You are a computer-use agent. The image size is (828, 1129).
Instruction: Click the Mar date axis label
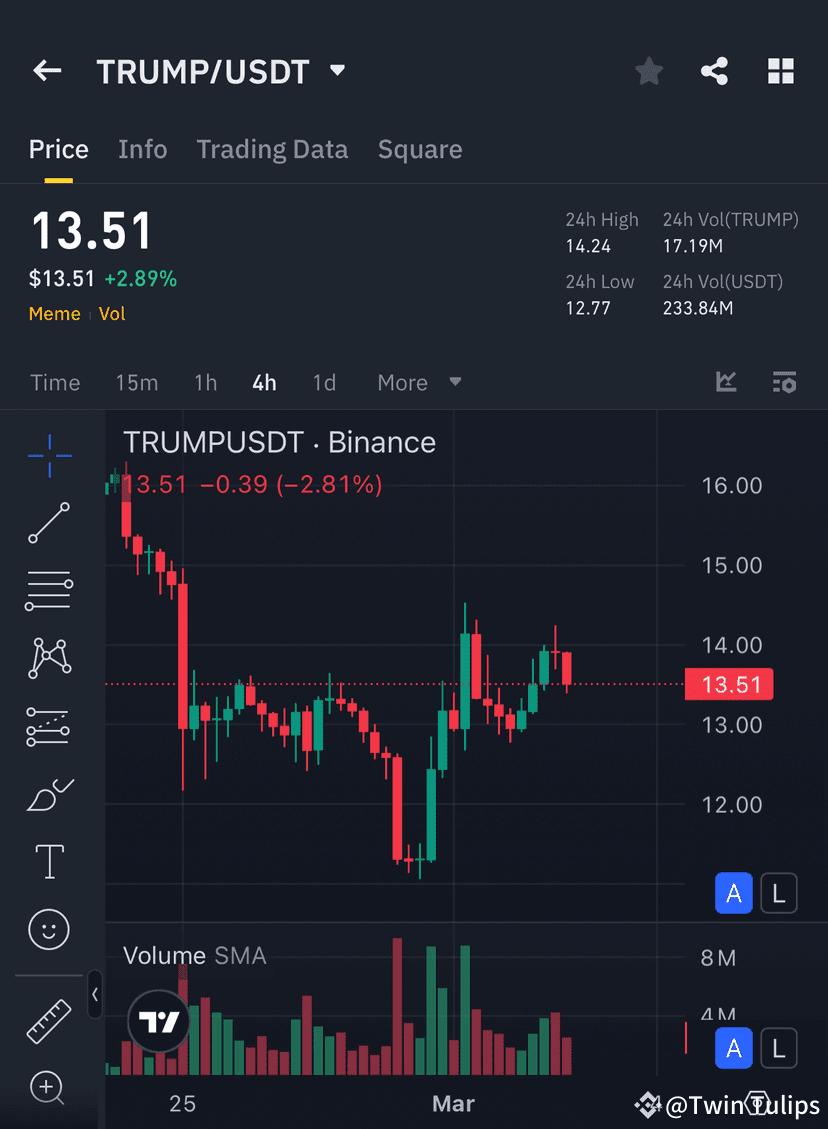453,1103
